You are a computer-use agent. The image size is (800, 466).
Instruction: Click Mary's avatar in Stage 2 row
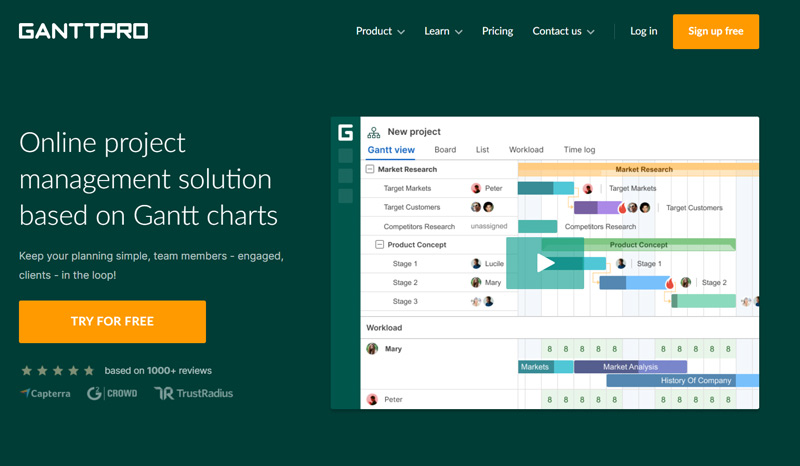coord(476,282)
